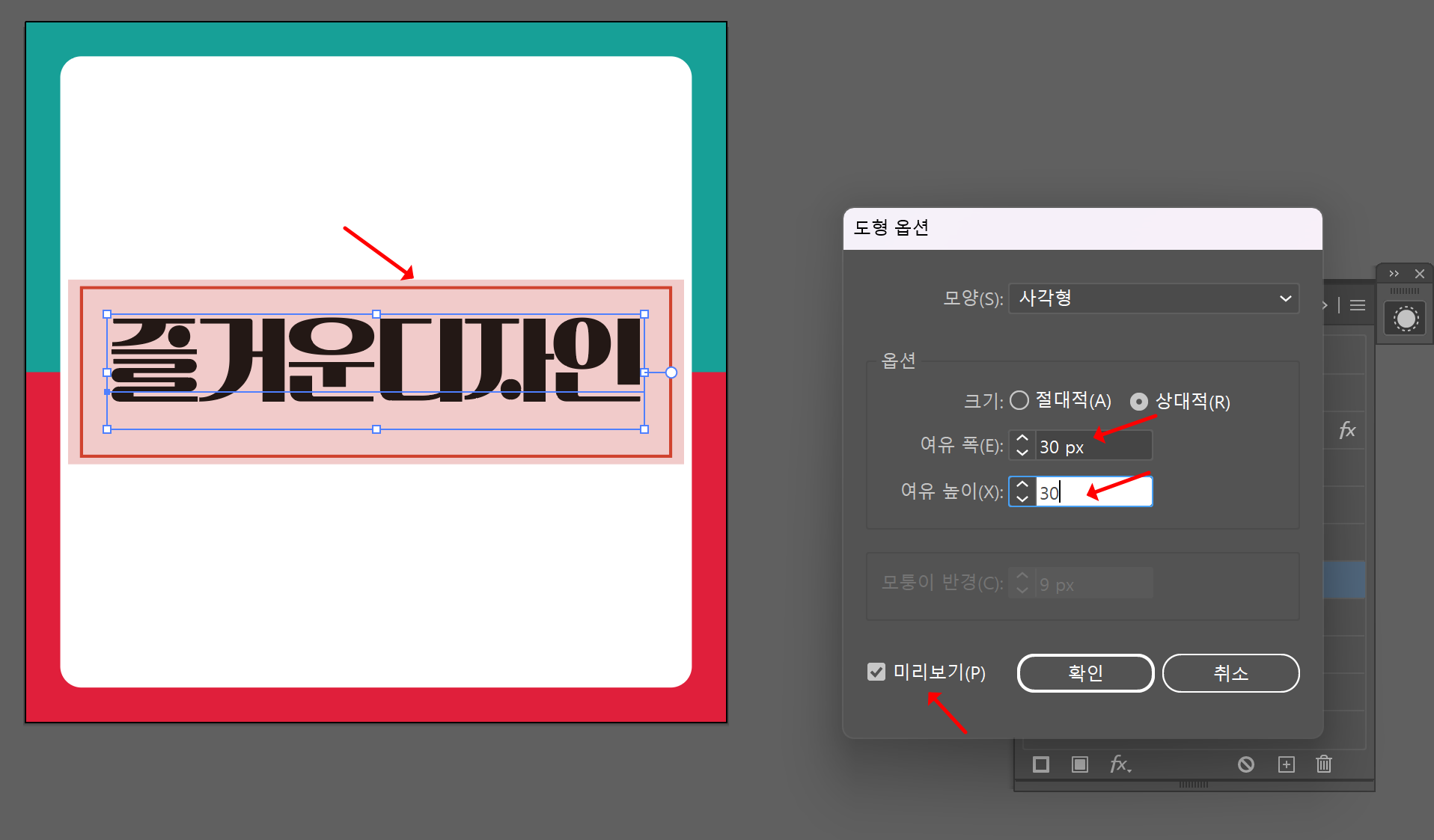Select the dashed-circle panel icon in the dock
The image size is (1434, 840).
coord(1405,317)
